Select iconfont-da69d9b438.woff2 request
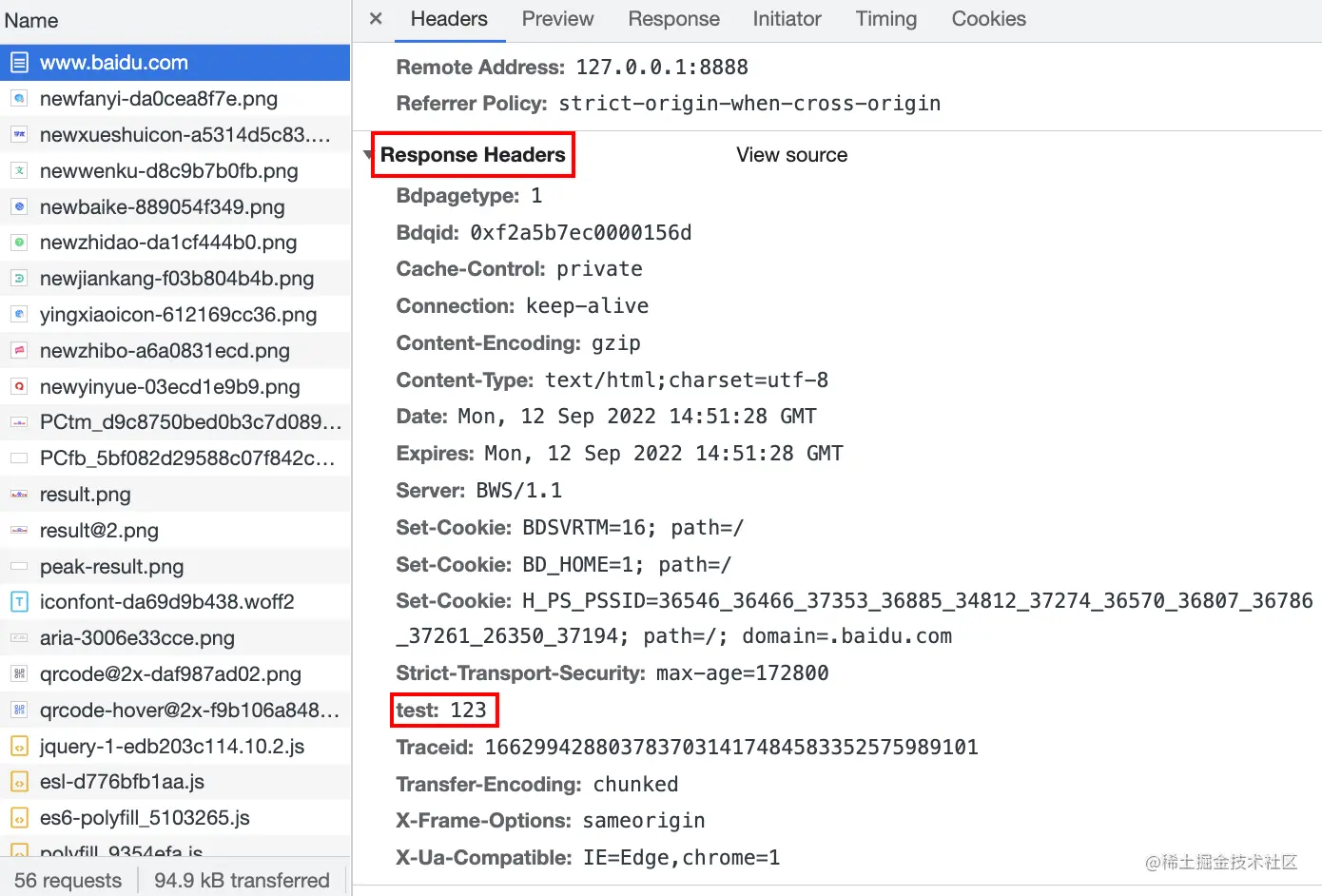1322x896 pixels. pos(175,602)
